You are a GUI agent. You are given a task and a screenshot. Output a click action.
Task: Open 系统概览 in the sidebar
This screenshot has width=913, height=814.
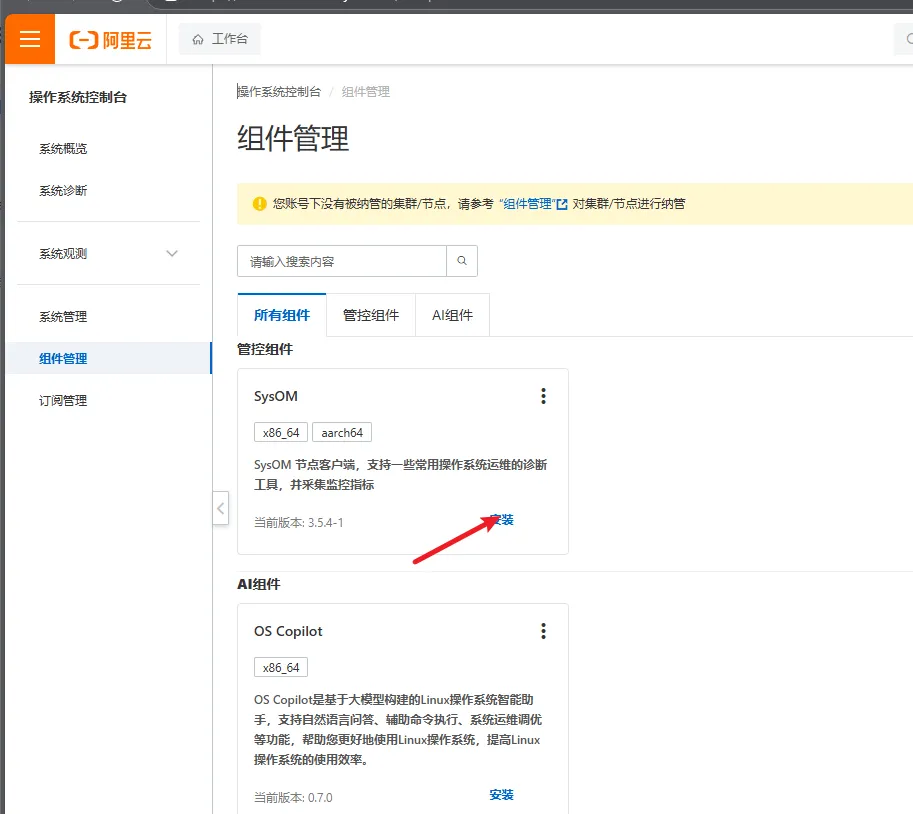pyautogui.click(x=63, y=148)
